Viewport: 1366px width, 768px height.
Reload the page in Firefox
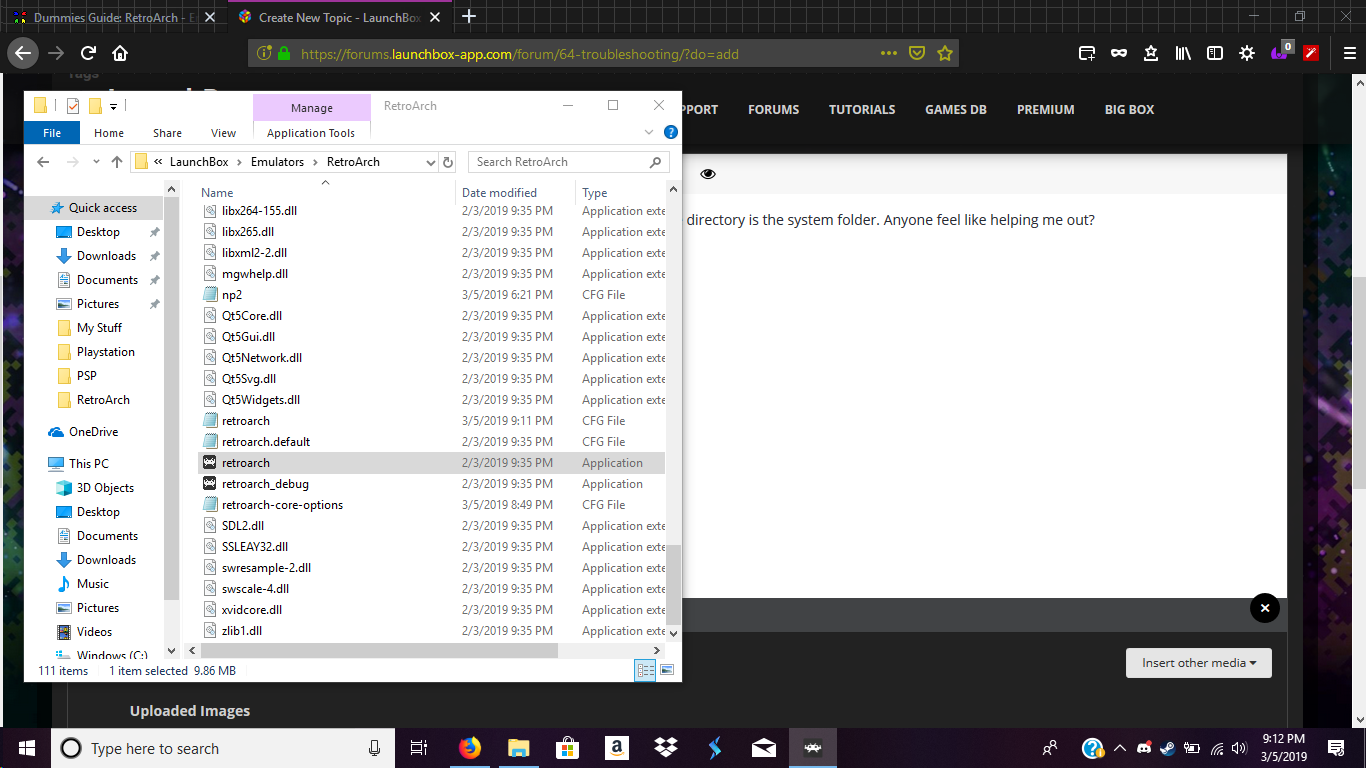point(88,53)
